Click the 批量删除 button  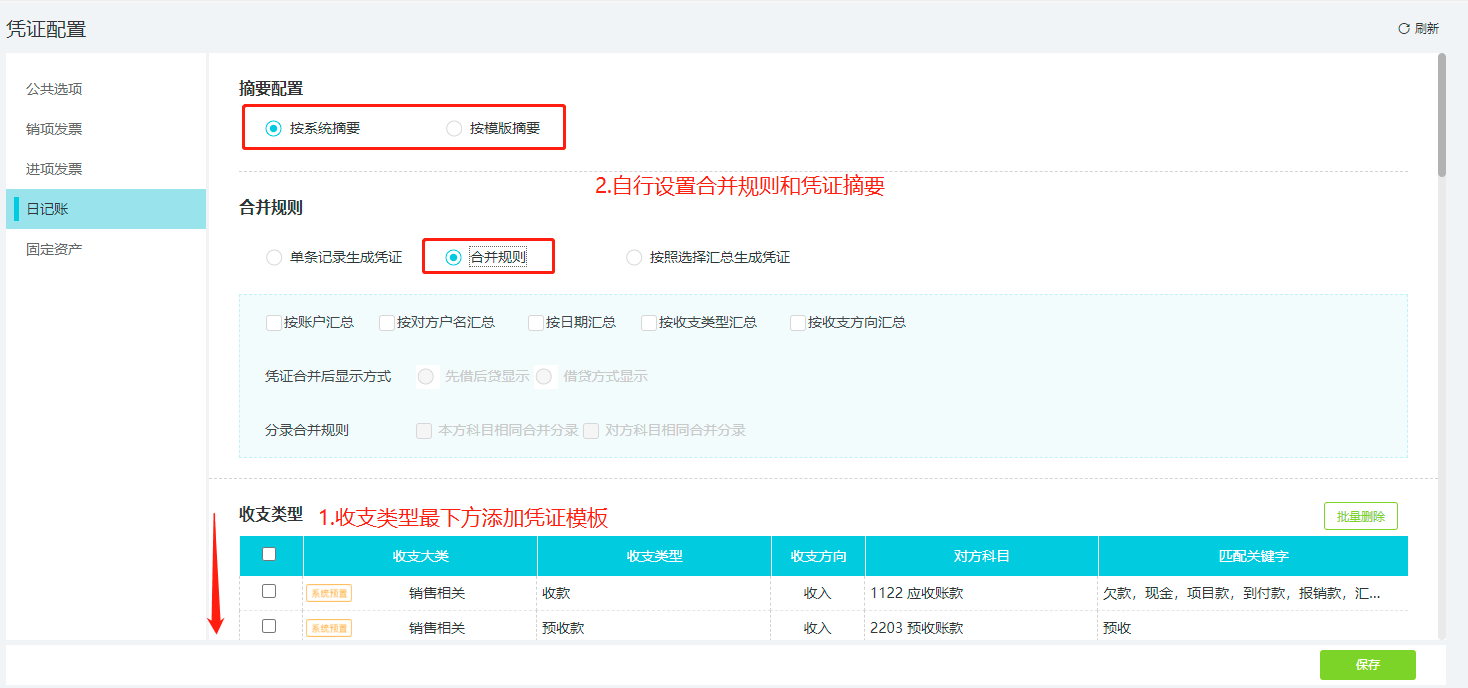coord(1360,516)
